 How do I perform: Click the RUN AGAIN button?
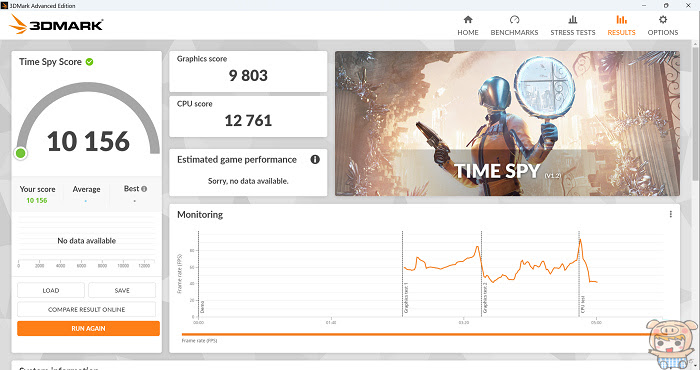tap(88, 328)
